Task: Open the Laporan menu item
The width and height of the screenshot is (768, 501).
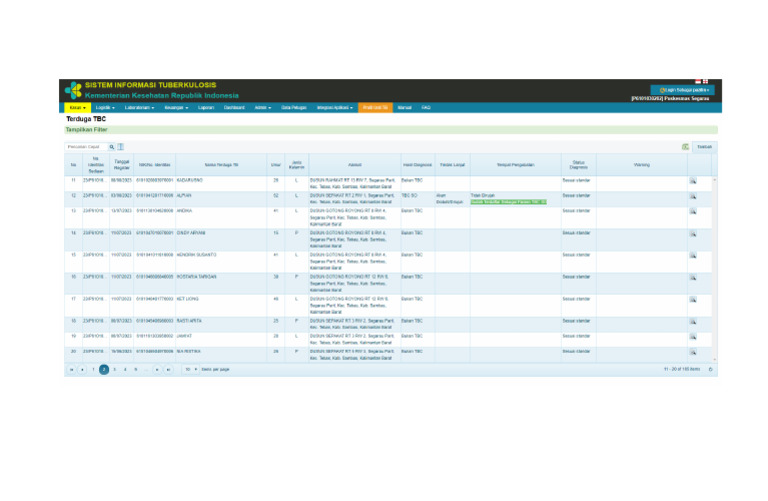Action: click(x=206, y=108)
